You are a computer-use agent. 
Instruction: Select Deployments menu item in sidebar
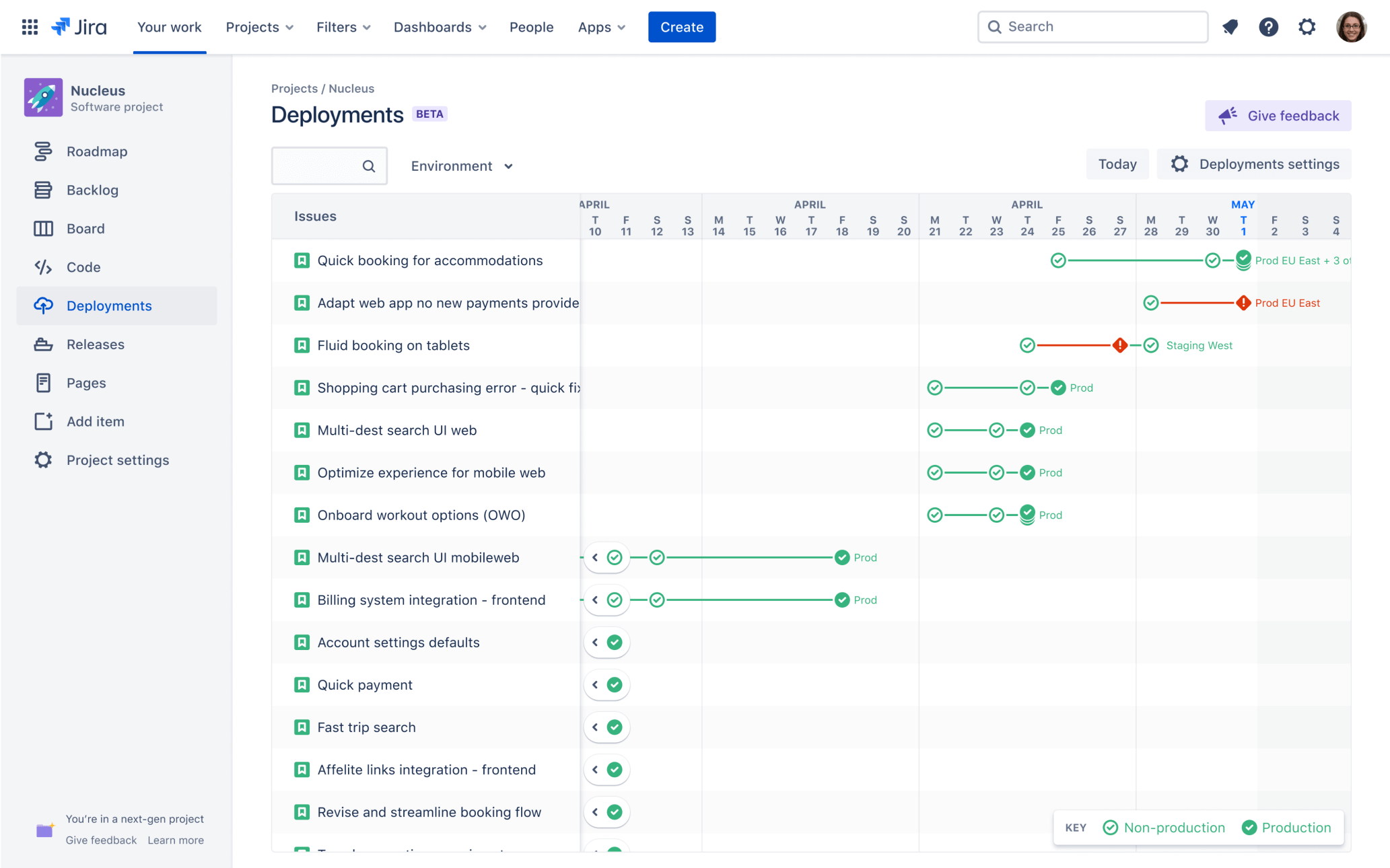click(x=109, y=305)
